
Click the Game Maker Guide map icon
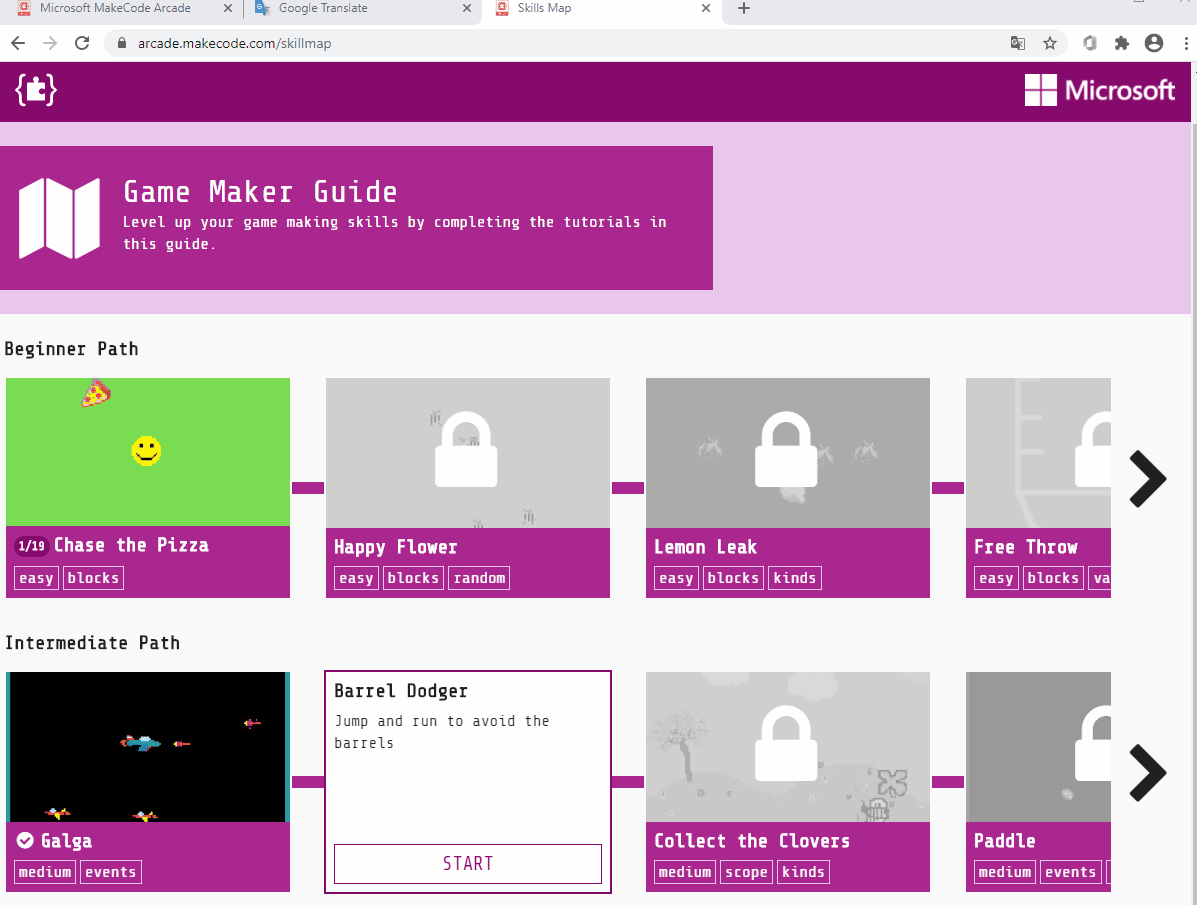click(x=60, y=218)
